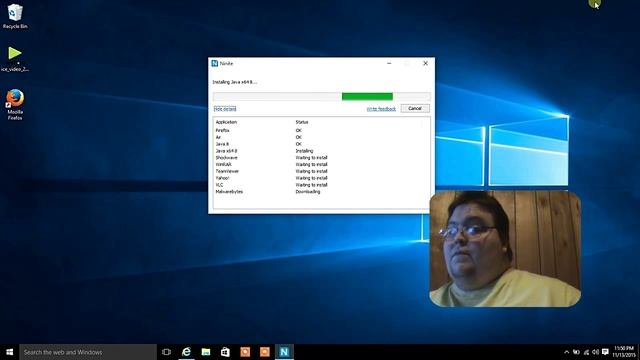Click TeamViewer's Waiting to install status
This screenshot has width=640, height=360.
coord(311,171)
